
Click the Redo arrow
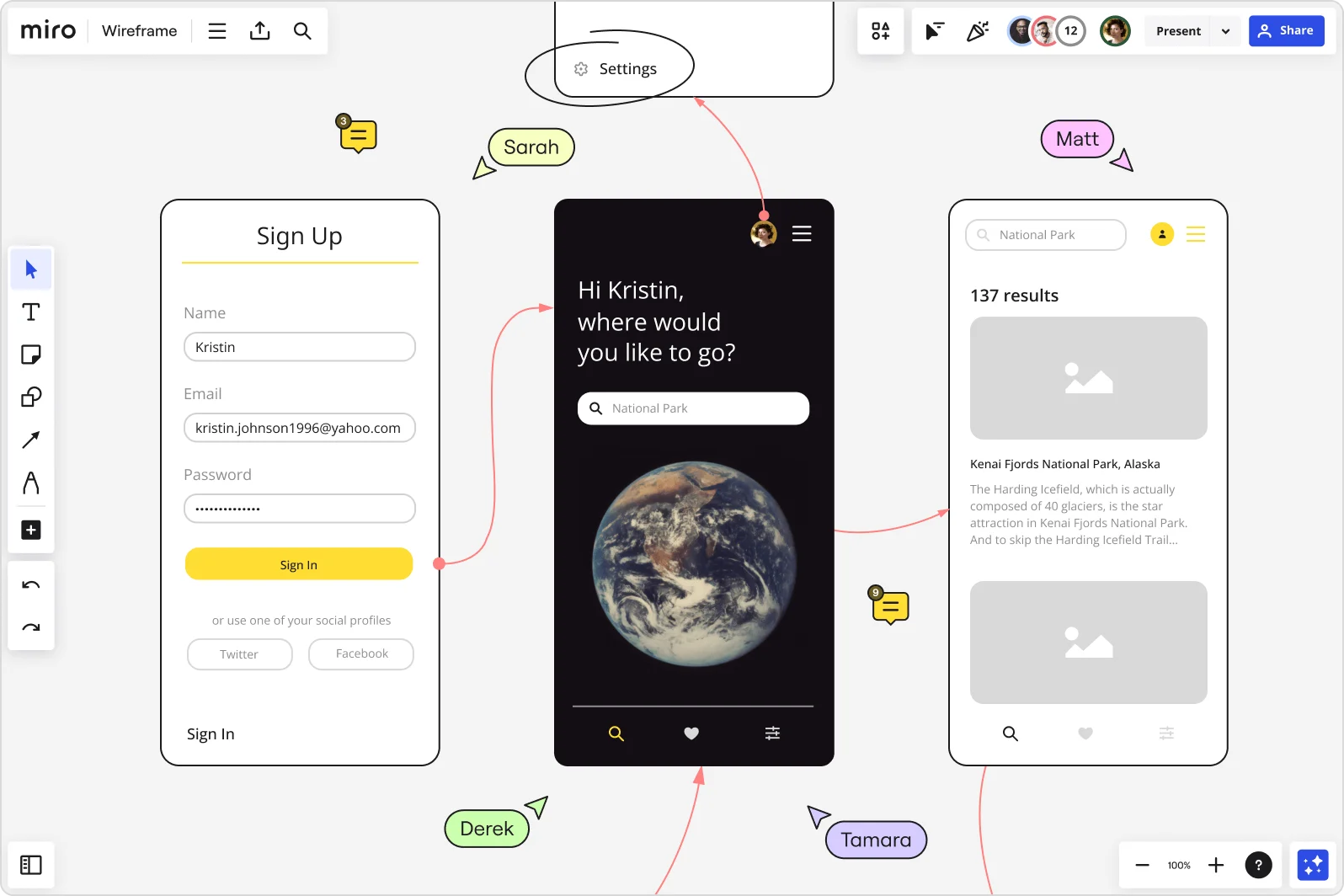click(31, 627)
